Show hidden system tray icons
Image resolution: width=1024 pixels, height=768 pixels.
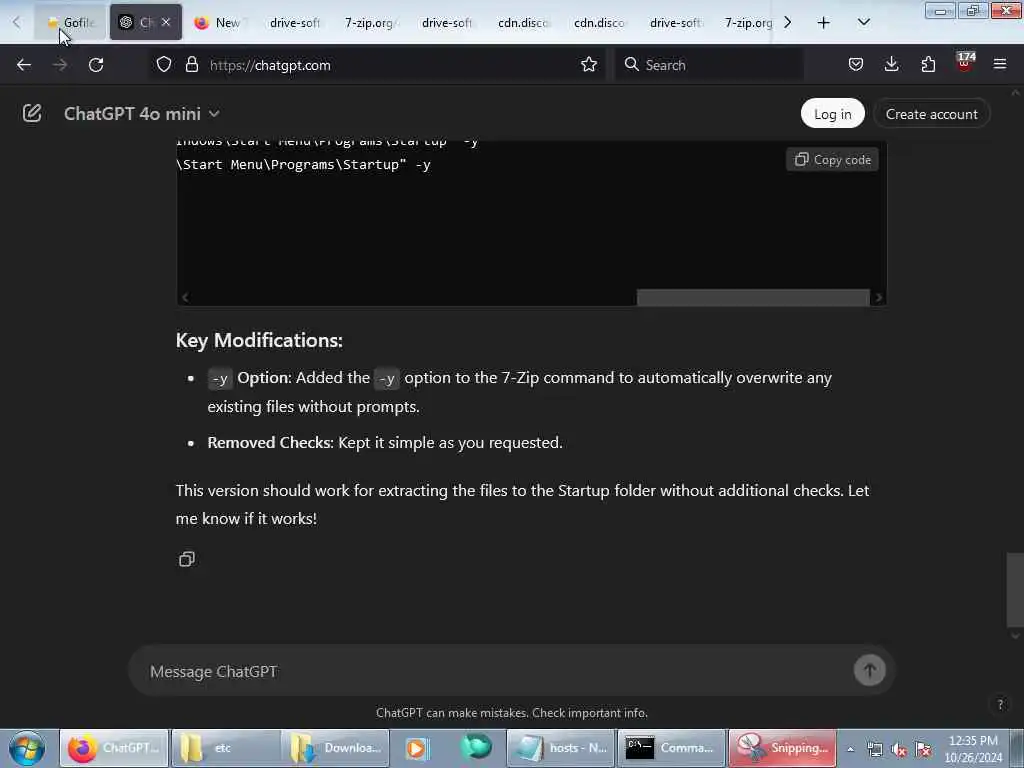pos(850,749)
